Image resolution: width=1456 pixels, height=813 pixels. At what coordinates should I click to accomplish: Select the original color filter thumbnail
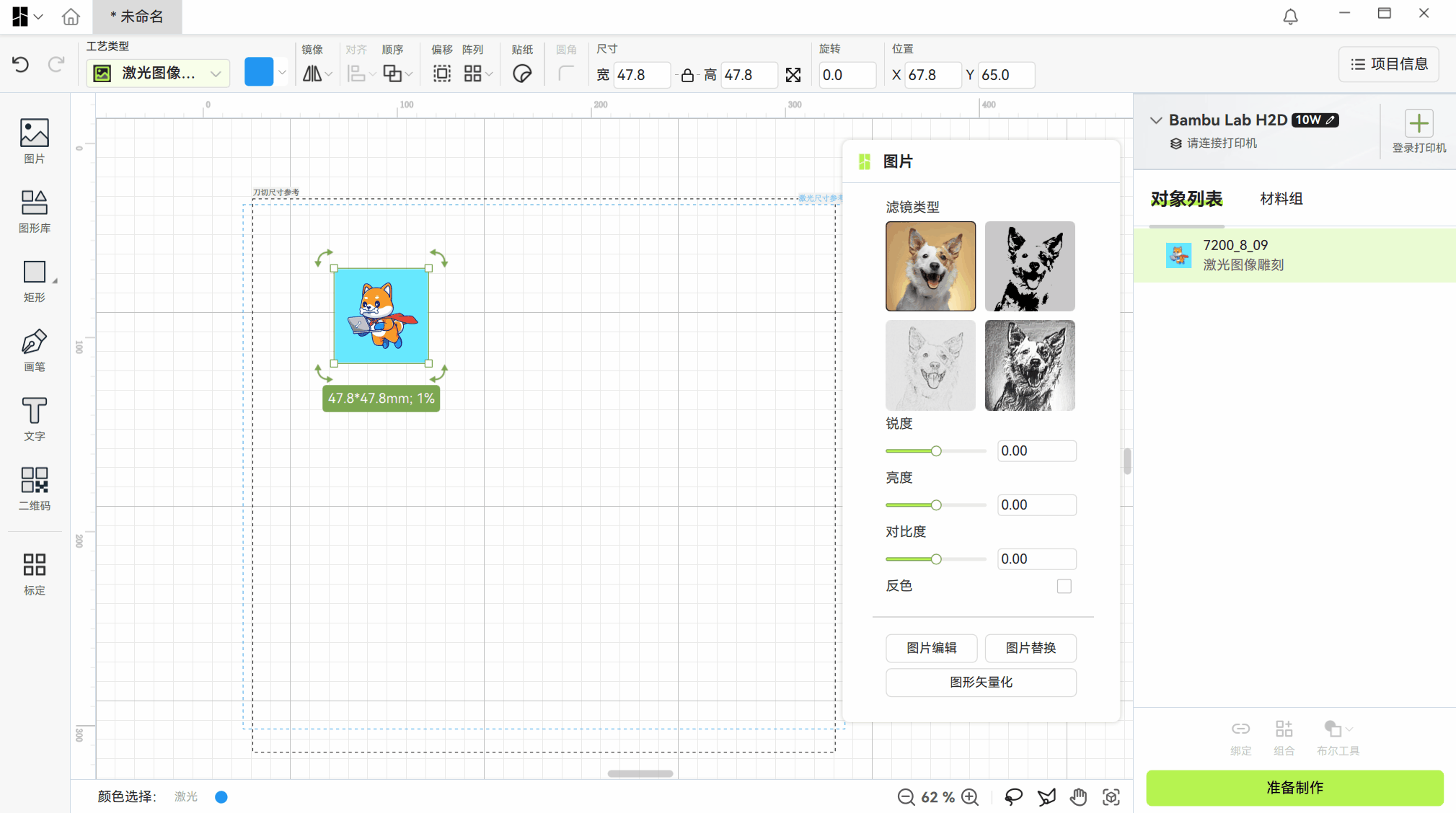point(930,266)
